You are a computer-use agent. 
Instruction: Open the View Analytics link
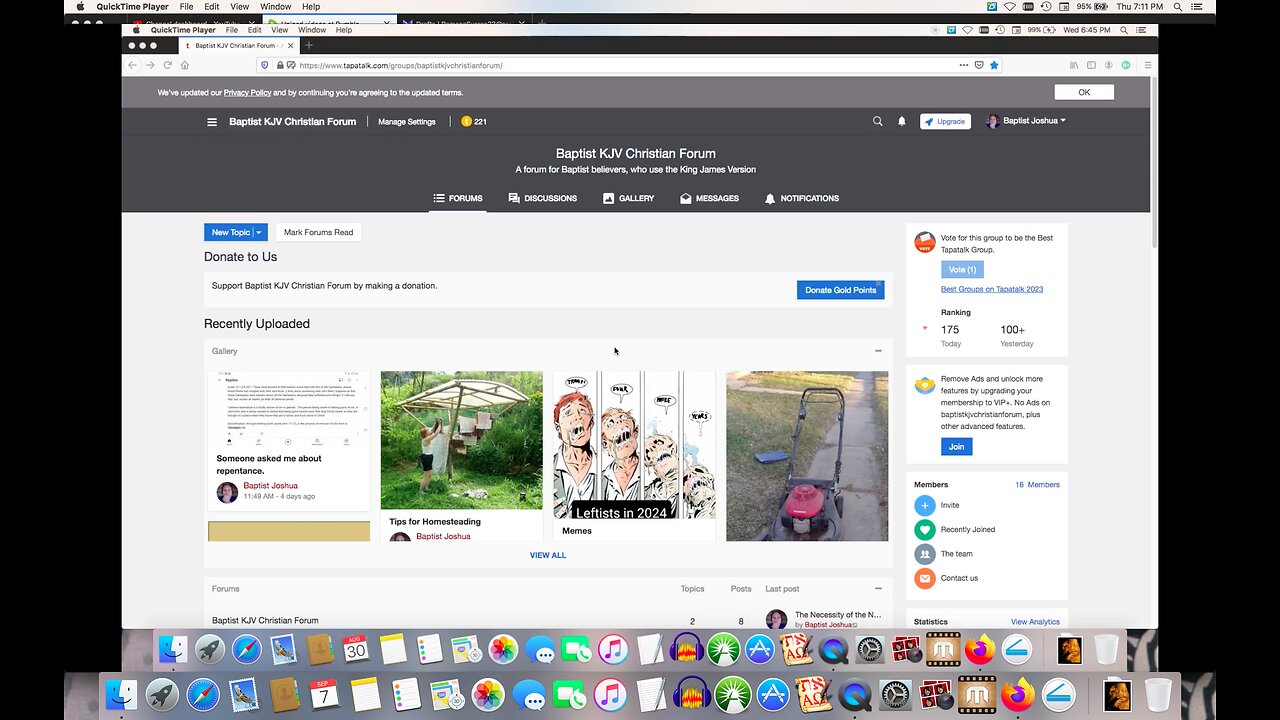point(1035,622)
